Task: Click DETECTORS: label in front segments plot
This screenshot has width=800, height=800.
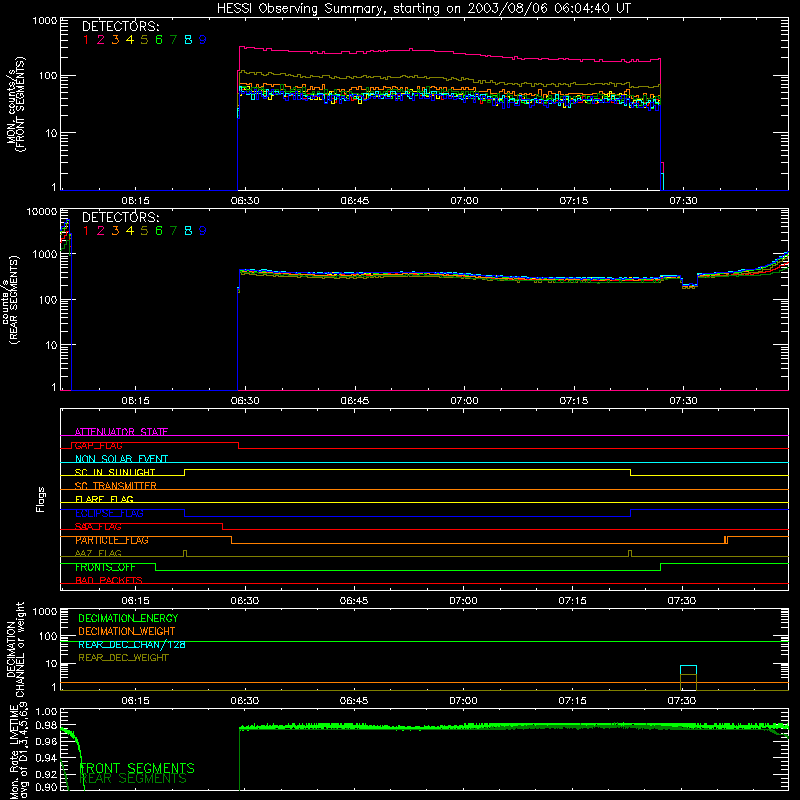Action: point(120,27)
